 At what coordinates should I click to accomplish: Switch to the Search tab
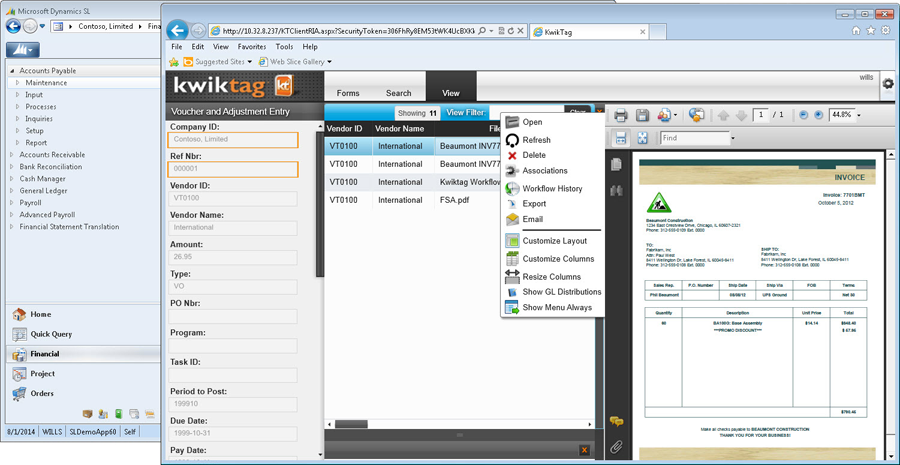398,93
